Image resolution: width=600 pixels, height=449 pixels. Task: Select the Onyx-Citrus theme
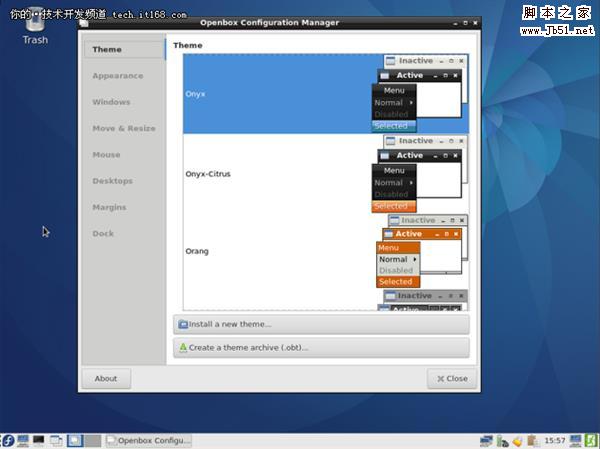[x=326, y=174]
